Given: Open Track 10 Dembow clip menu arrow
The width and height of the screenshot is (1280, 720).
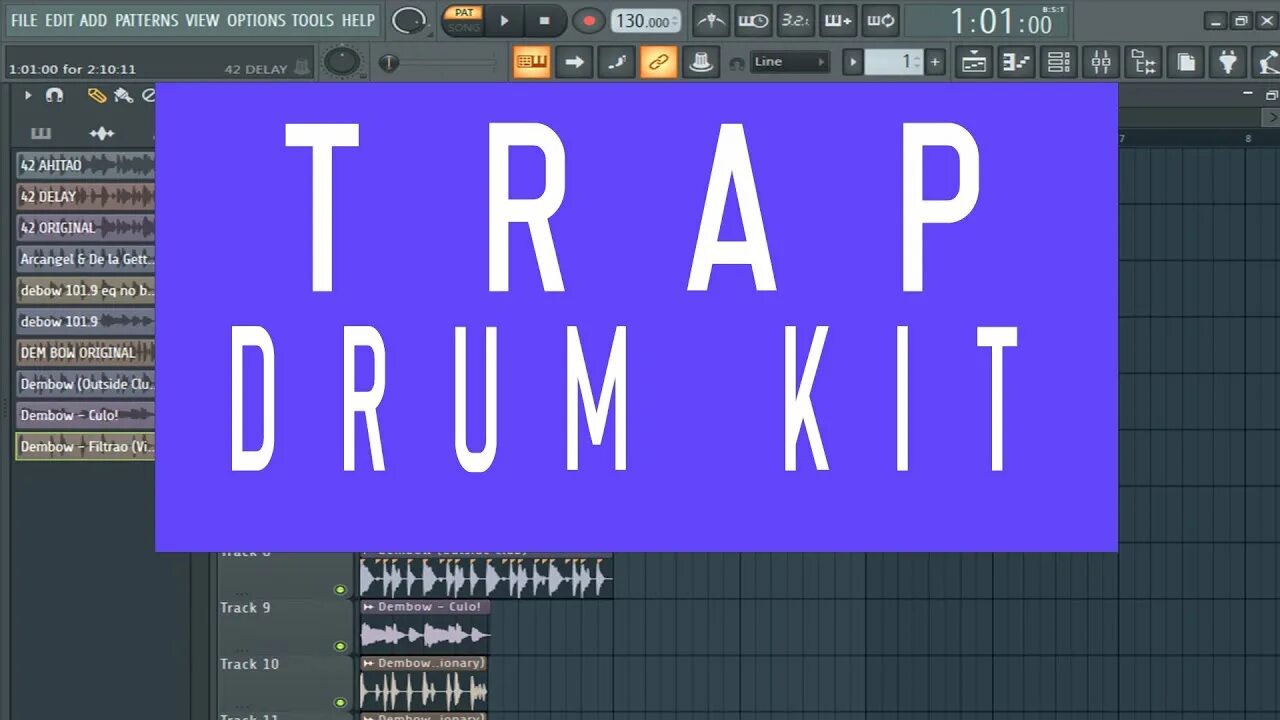Looking at the screenshot, I should click(368, 663).
